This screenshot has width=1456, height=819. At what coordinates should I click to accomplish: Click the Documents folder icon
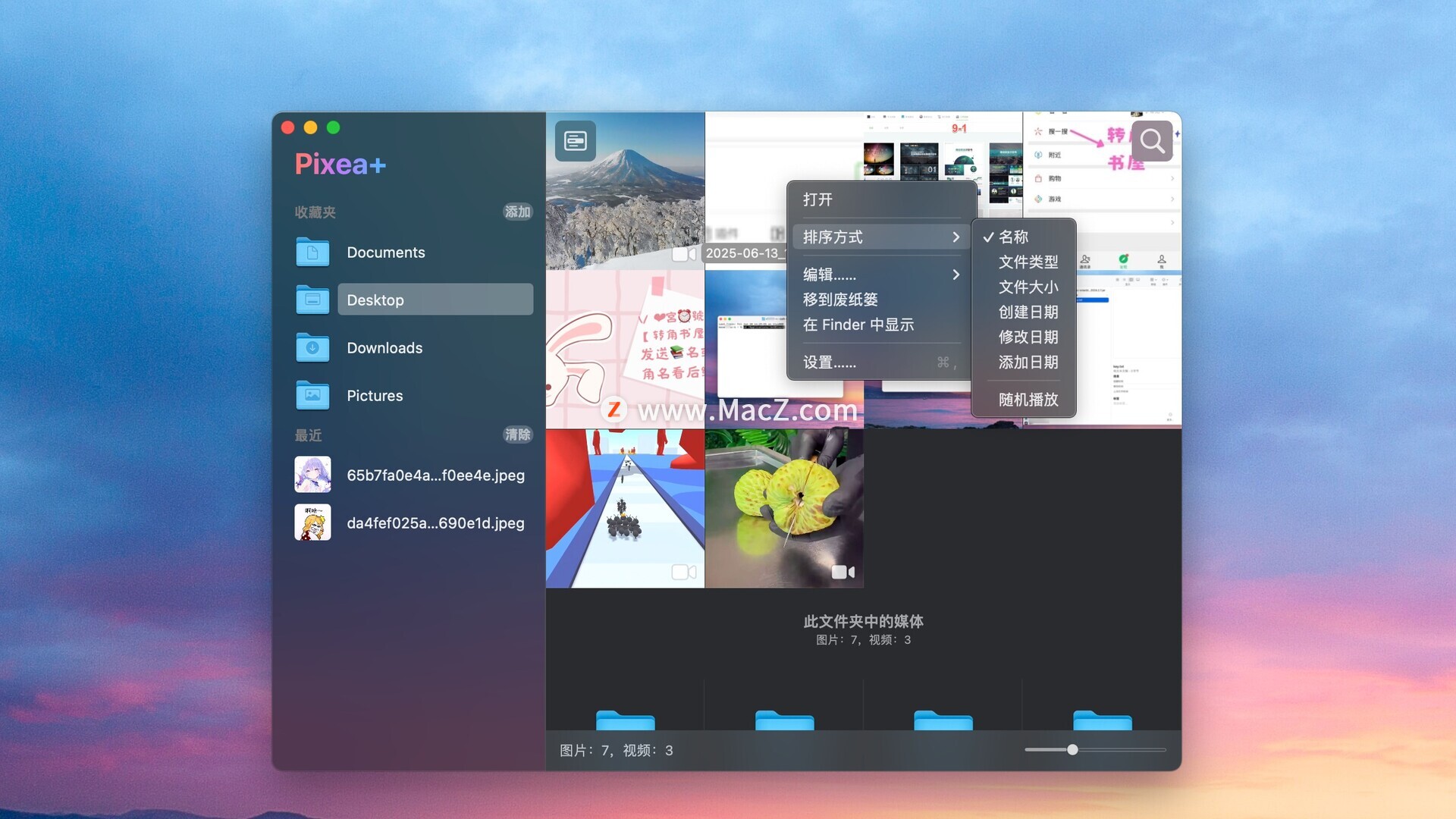coord(312,252)
